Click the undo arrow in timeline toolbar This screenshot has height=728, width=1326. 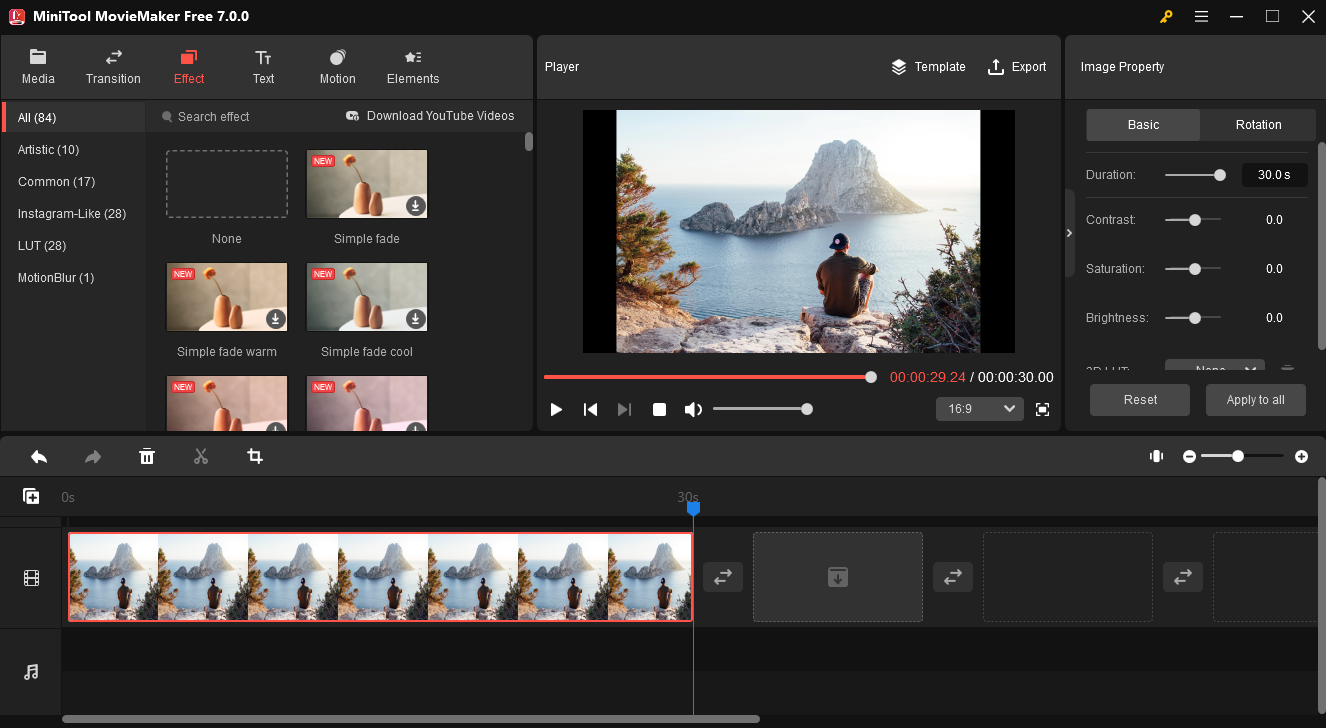(39, 456)
